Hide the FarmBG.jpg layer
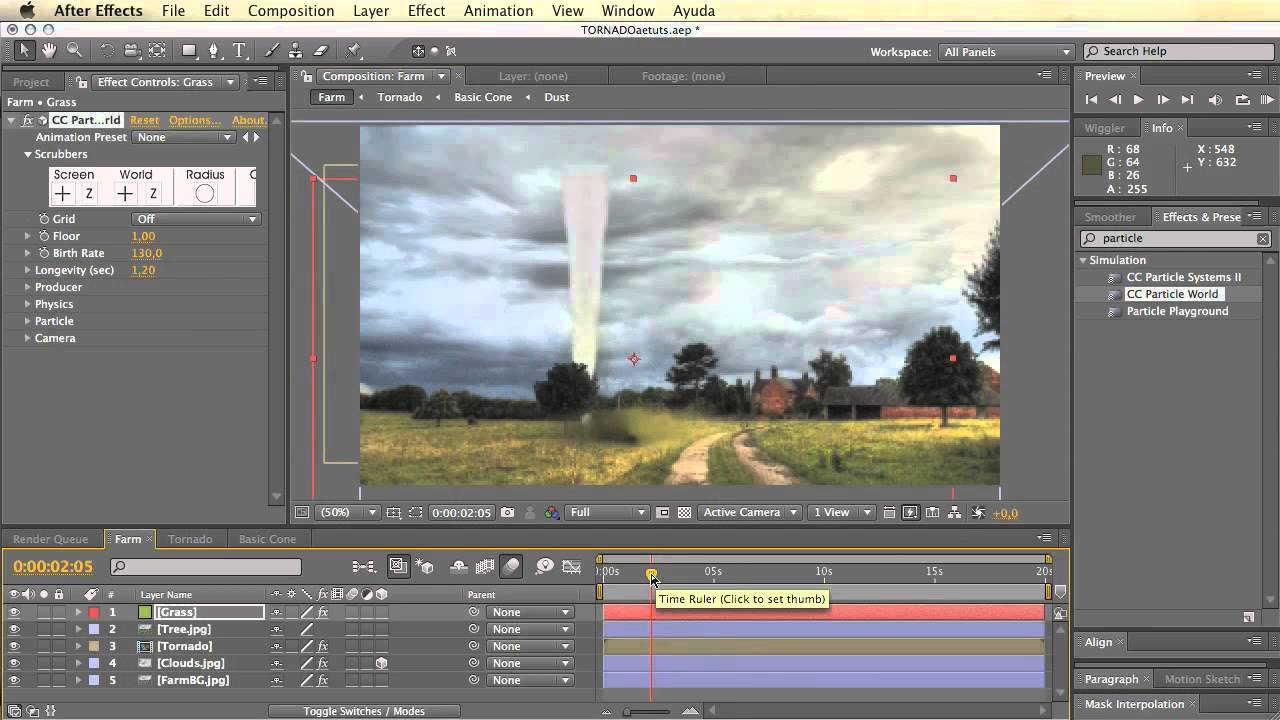Viewport: 1280px width, 720px height. coord(14,680)
